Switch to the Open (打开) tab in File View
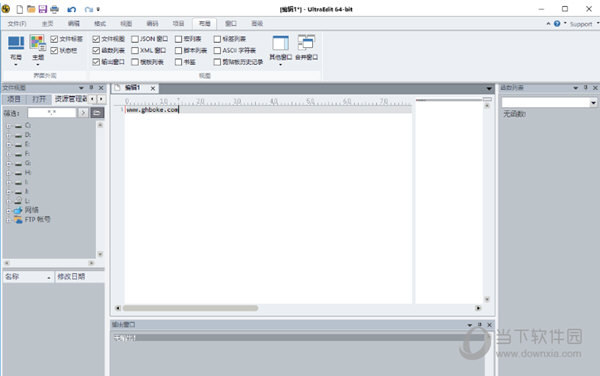Viewport: 600px width, 376px height. (39, 99)
